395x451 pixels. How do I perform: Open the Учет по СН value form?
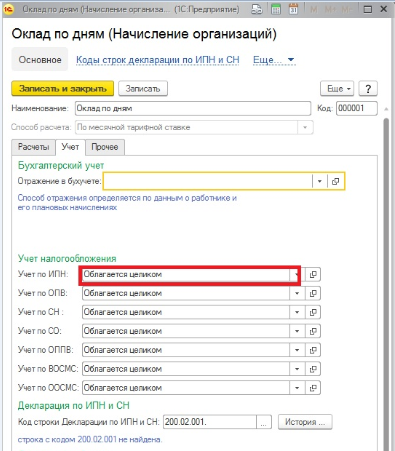[313, 312]
